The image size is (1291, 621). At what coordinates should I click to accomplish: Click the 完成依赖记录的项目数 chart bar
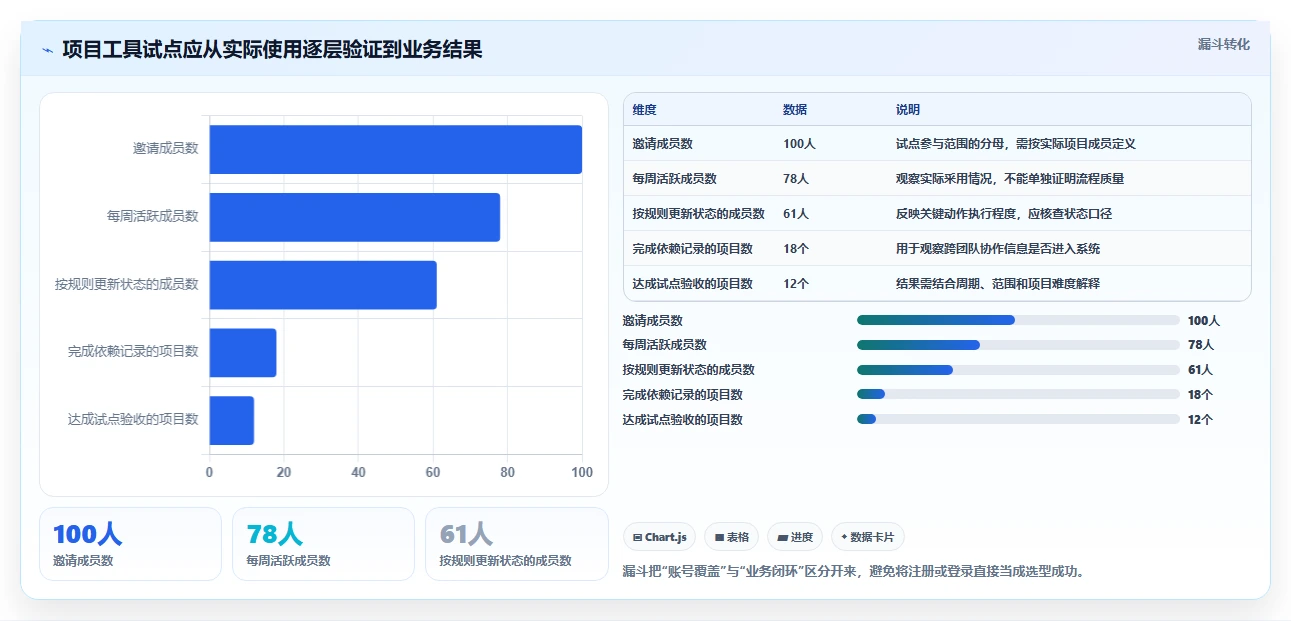coord(243,352)
